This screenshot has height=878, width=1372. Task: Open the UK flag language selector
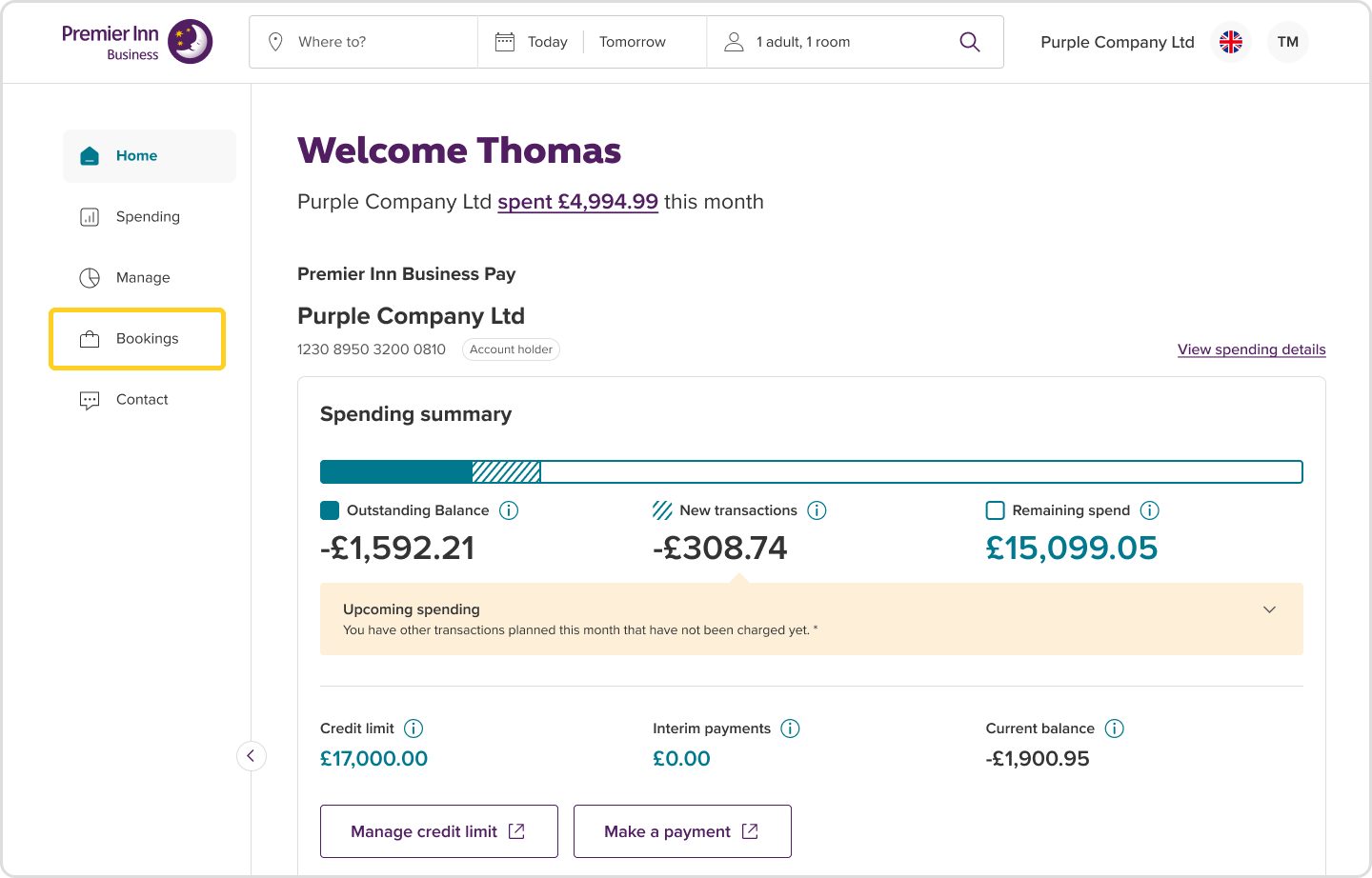pyautogui.click(x=1231, y=42)
